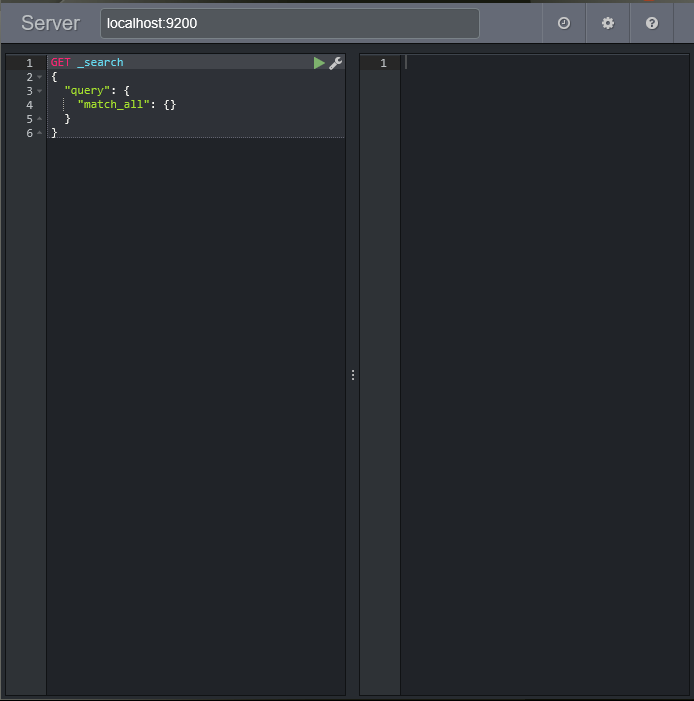This screenshot has width=694, height=701.
Task: Open the wrench request options menu
Action: coord(336,63)
